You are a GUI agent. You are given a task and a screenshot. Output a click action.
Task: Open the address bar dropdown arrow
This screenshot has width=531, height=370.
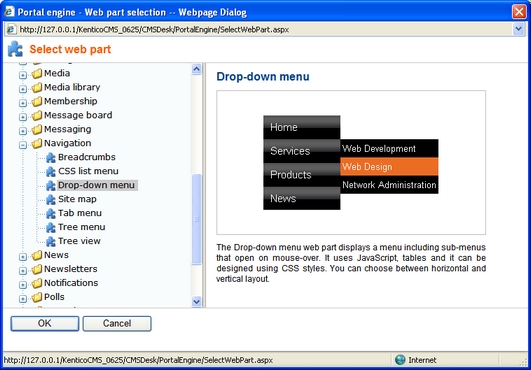point(518,29)
